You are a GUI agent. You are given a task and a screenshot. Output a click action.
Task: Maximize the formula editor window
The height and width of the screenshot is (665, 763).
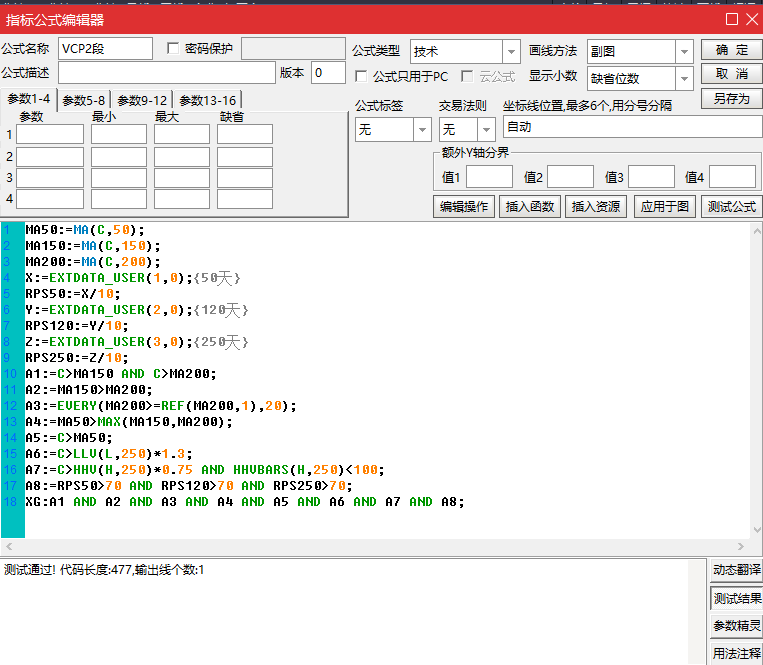(x=731, y=19)
